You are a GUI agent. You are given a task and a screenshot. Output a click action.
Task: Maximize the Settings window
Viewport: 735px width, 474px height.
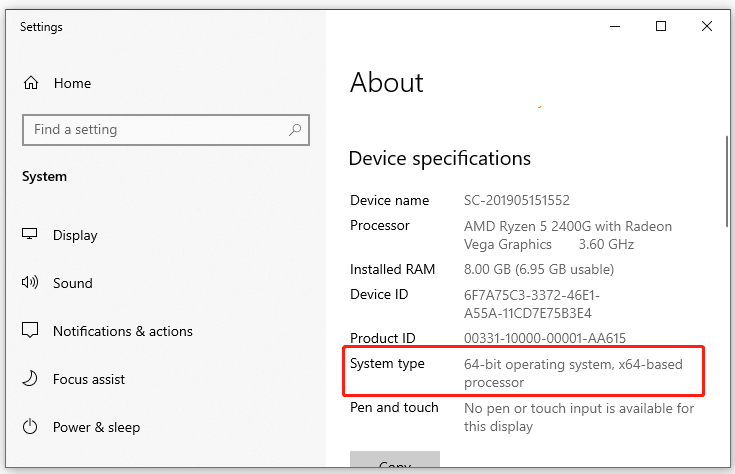661,27
